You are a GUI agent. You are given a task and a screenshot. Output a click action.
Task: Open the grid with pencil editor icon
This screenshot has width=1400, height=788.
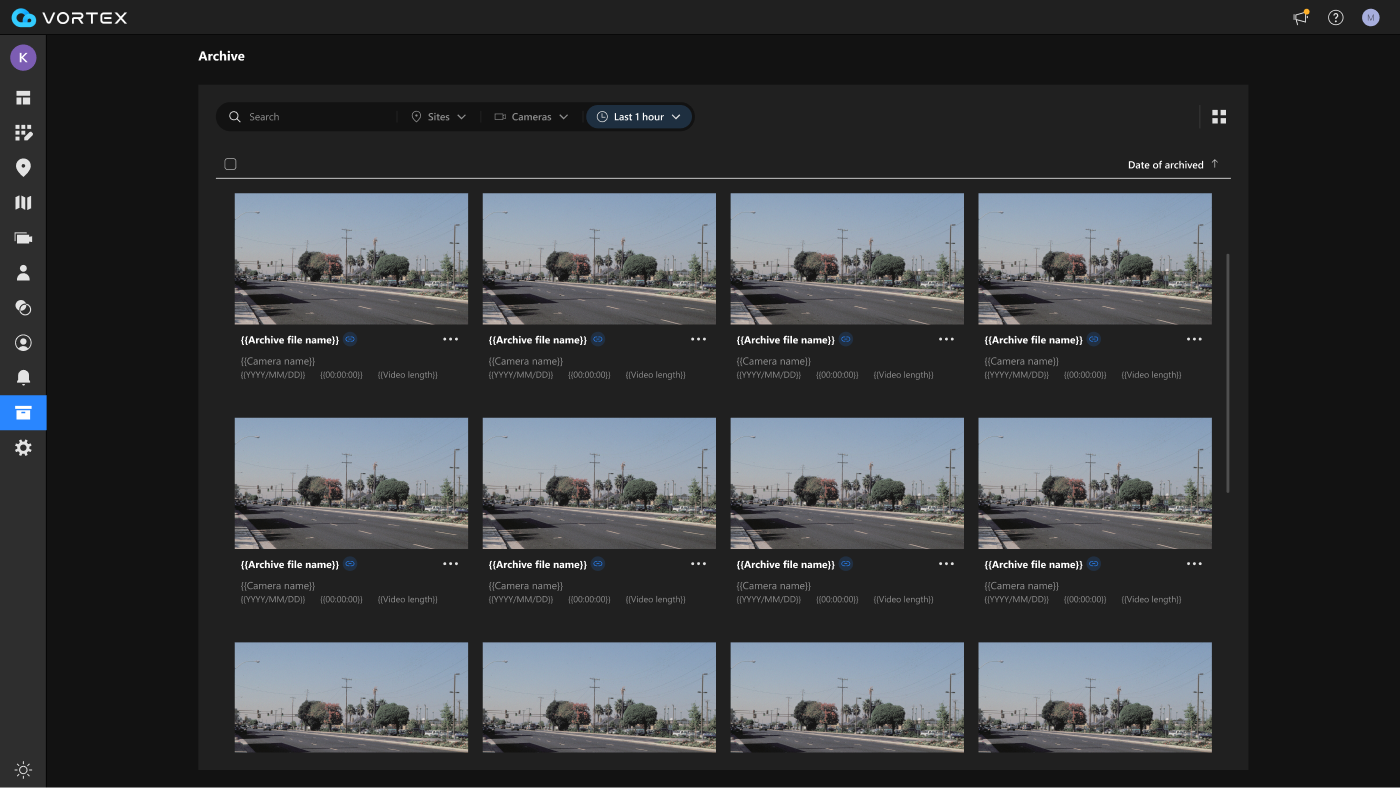click(23, 133)
